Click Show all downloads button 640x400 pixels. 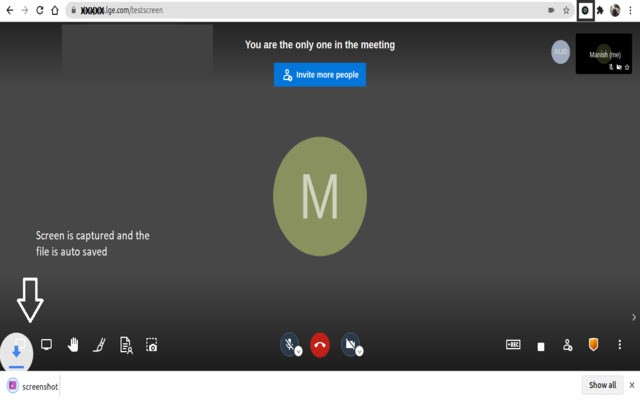[602, 385]
